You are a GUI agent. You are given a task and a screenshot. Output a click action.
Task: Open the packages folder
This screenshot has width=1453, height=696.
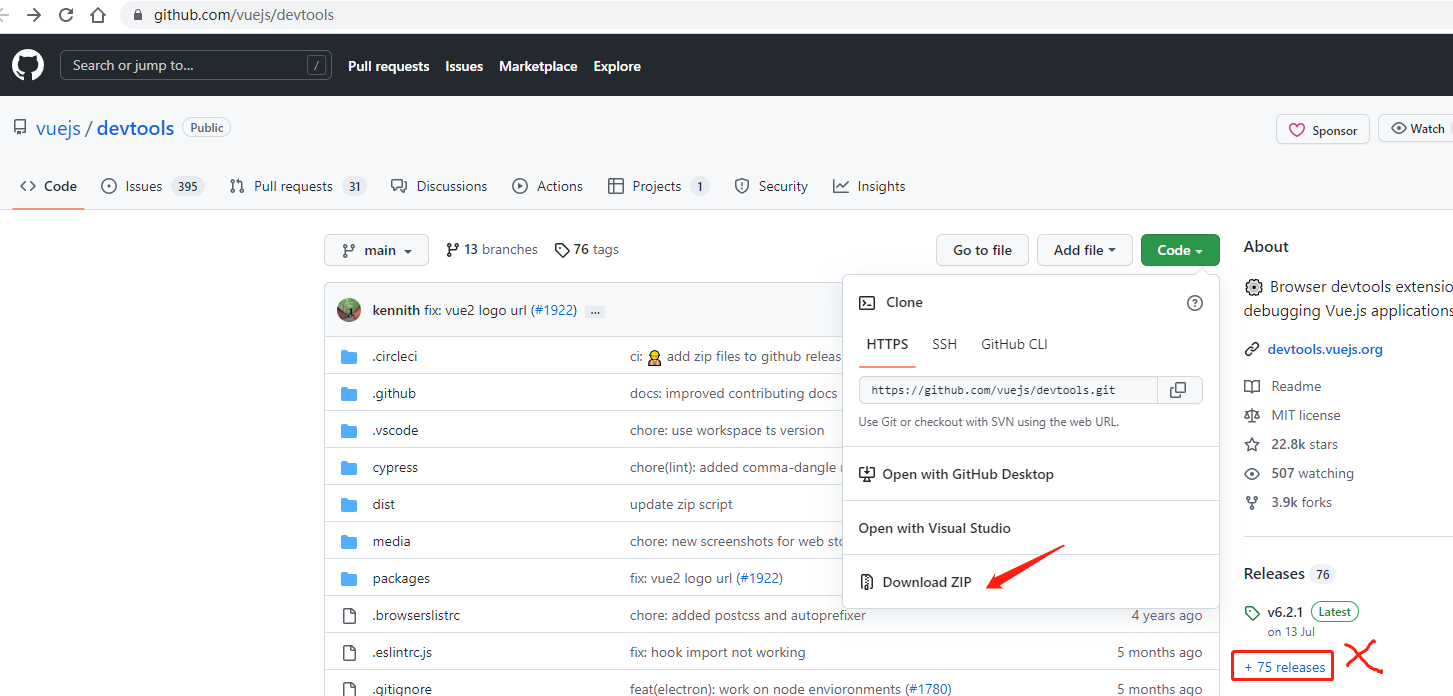tap(401, 579)
